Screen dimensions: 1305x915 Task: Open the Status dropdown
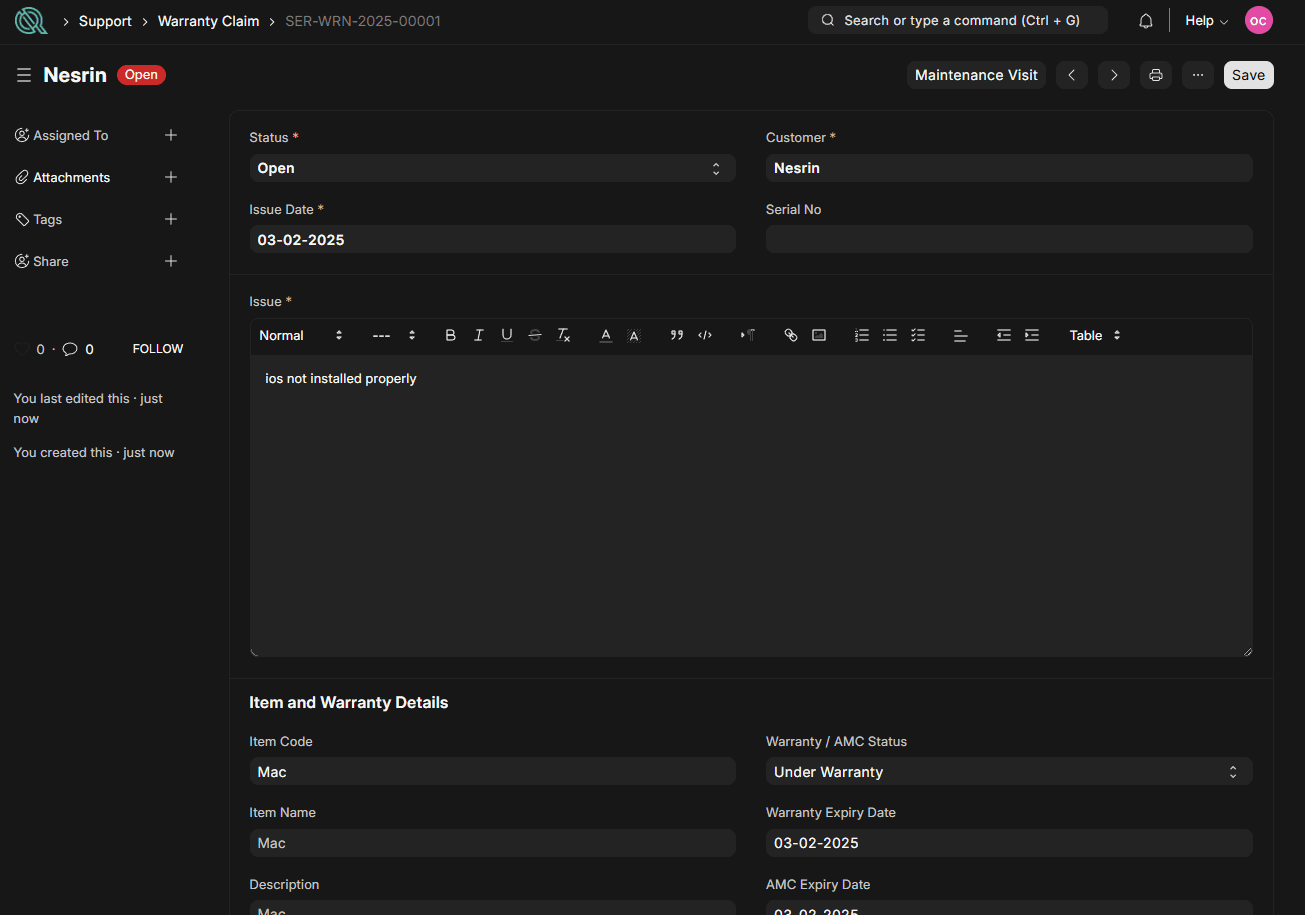pyautogui.click(x=492, y=168)
